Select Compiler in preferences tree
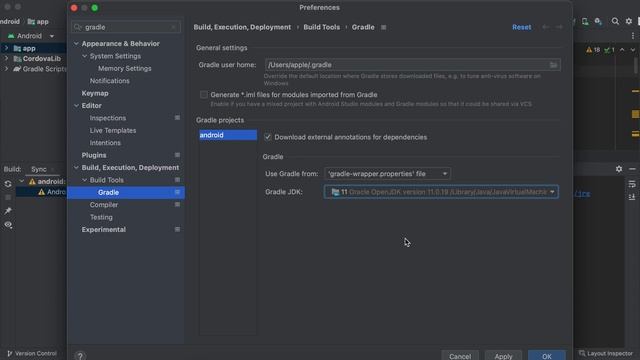The height and width of the screenshot is (360, 640). point(104,204)
